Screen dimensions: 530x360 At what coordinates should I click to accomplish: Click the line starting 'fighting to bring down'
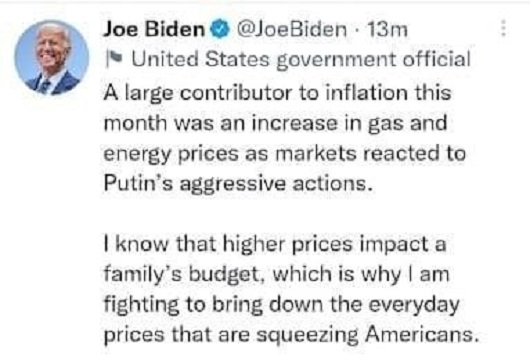281,305
